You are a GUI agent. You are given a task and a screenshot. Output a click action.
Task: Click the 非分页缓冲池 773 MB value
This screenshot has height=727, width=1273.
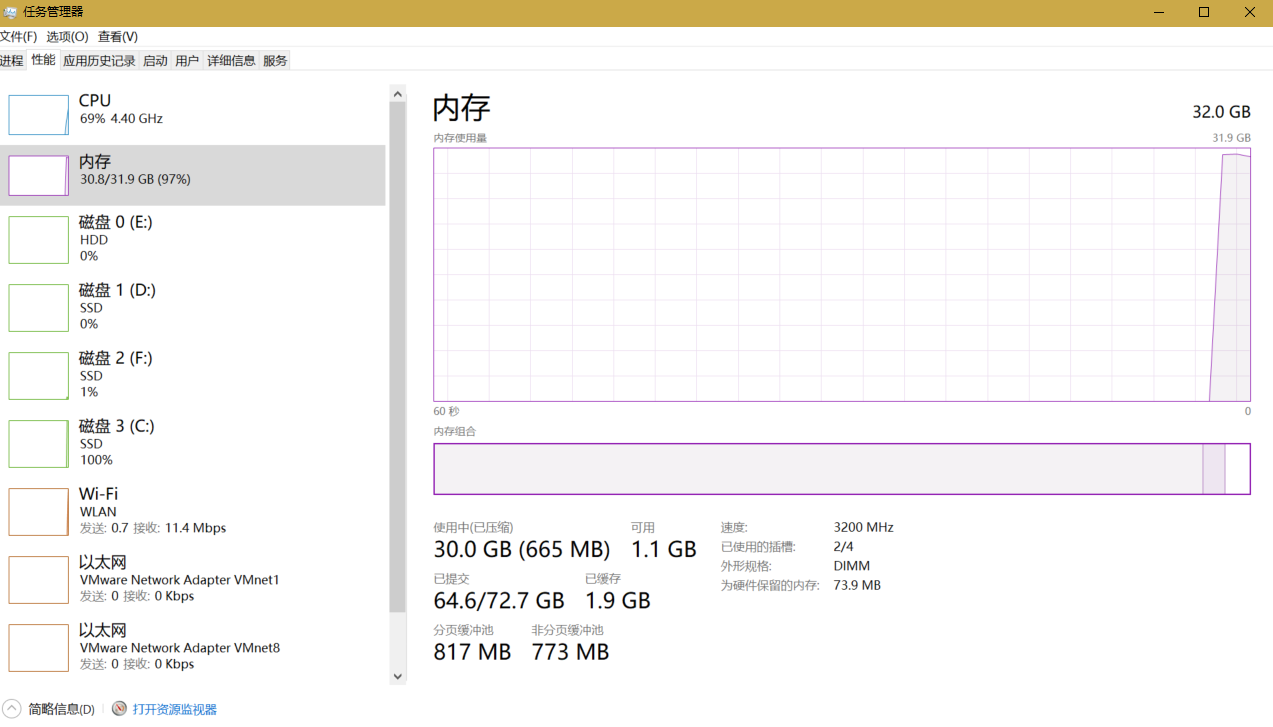(570, 652)
